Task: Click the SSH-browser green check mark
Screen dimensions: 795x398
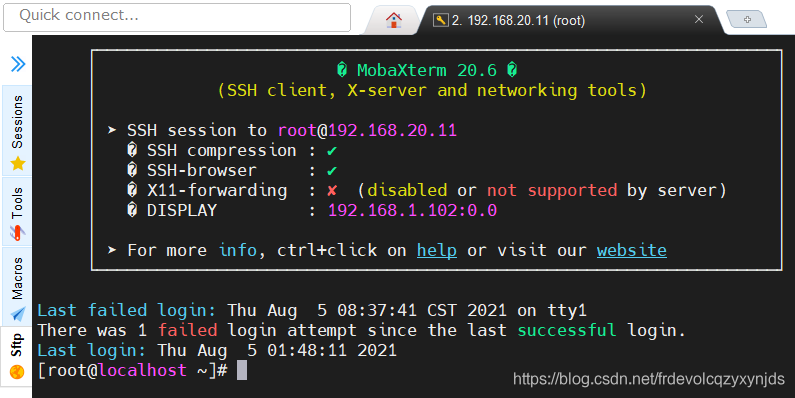Action: tap(332, 171)
